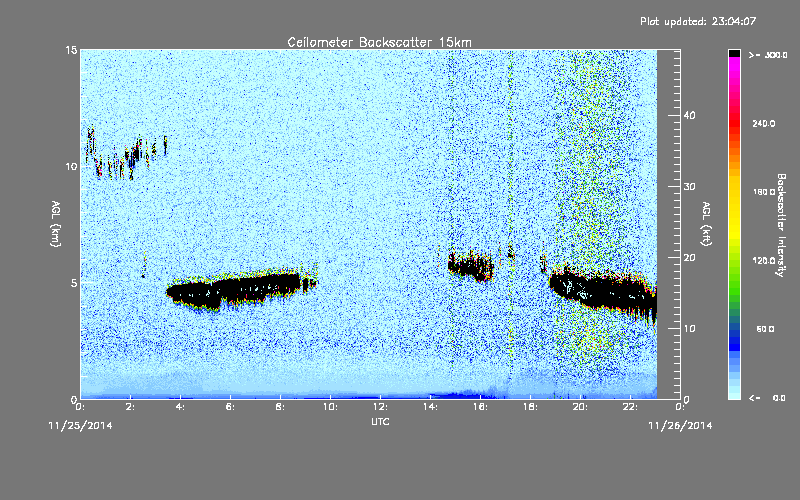
Task: Click the '14:' hour tick label
Action: click(430, 407)
